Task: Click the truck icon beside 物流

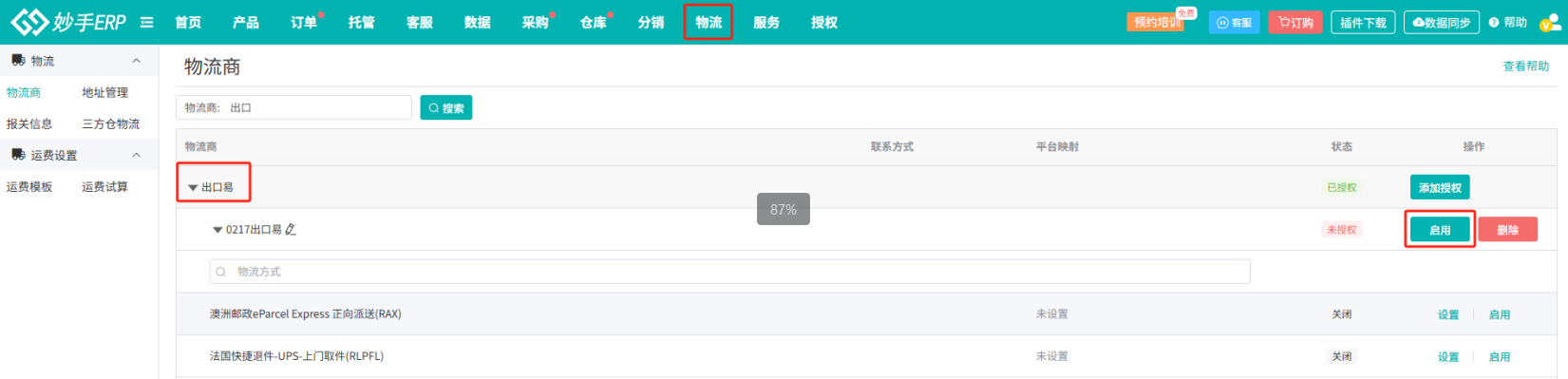Action: 18,60
